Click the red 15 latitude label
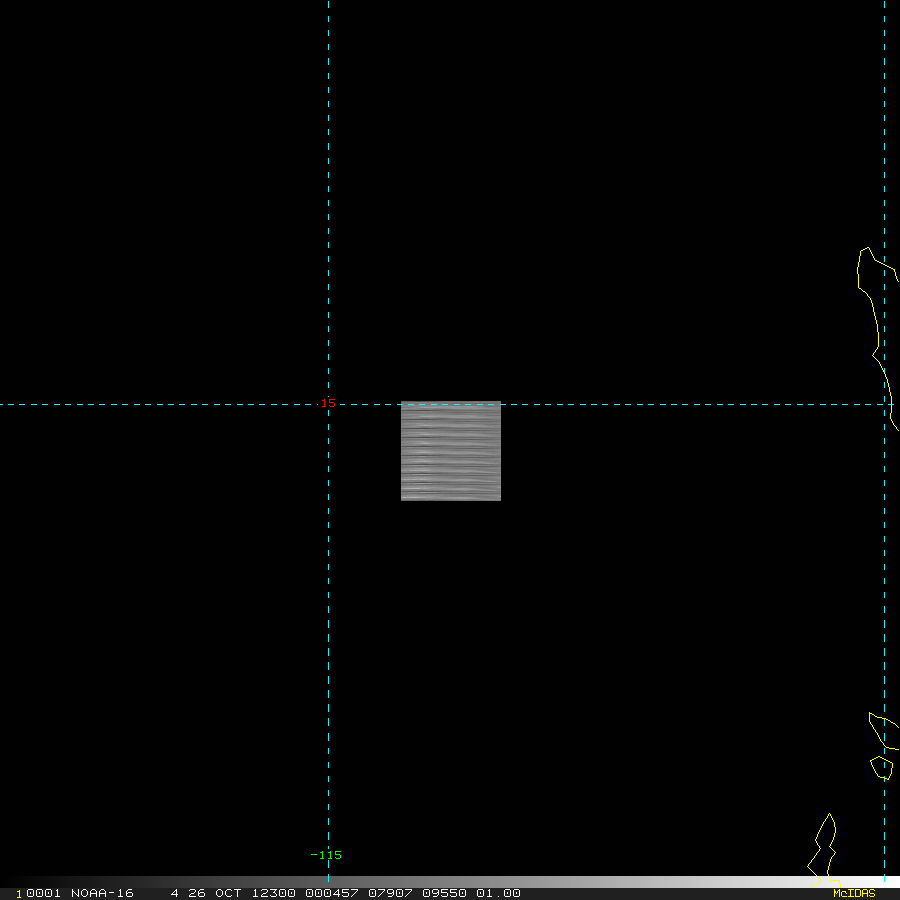Viewport: 900px width, 900px height. [x=328, y=404]
